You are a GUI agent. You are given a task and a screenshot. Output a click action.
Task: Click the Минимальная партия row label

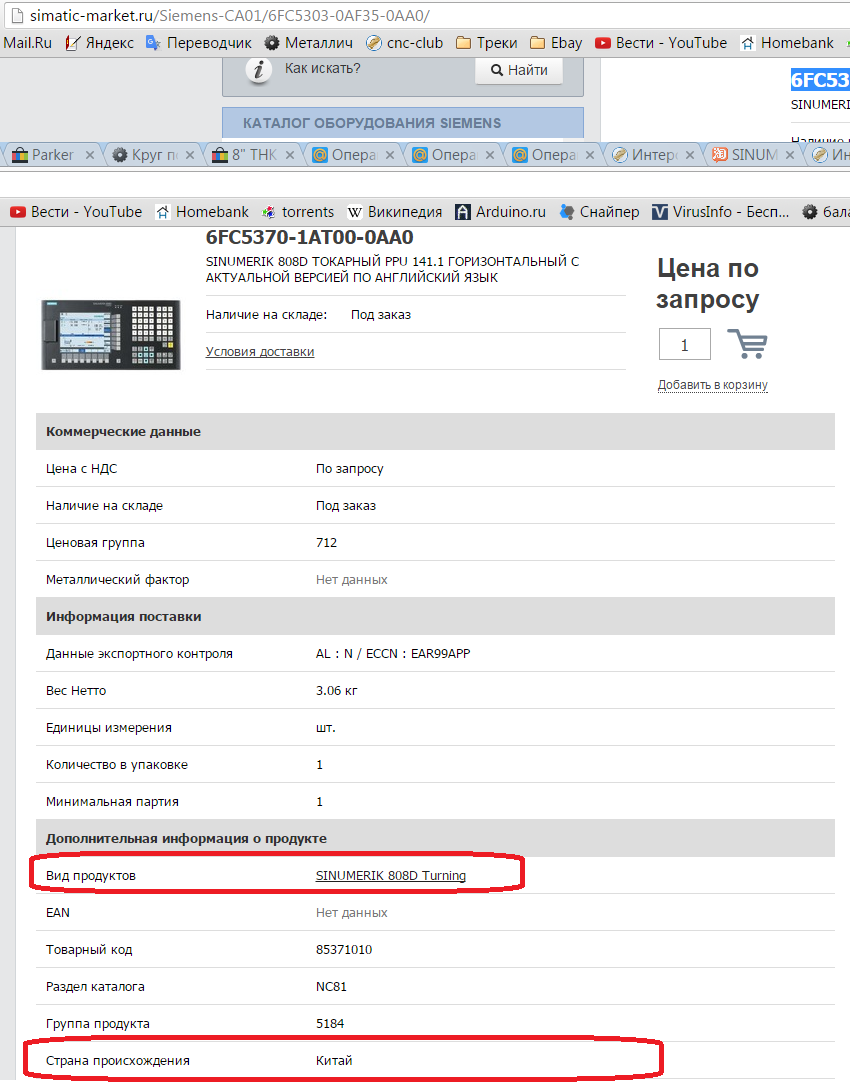click(x=112, y=801)
